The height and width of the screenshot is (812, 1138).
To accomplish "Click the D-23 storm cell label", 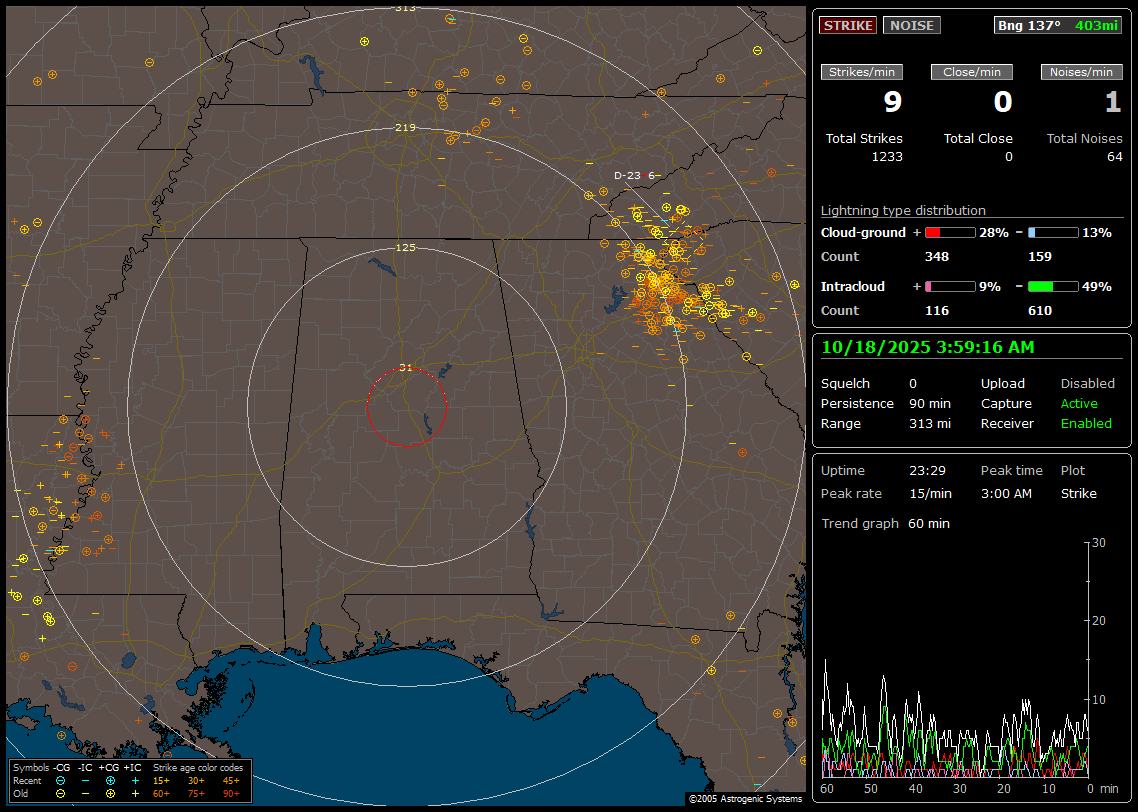I will click(627, 175).
